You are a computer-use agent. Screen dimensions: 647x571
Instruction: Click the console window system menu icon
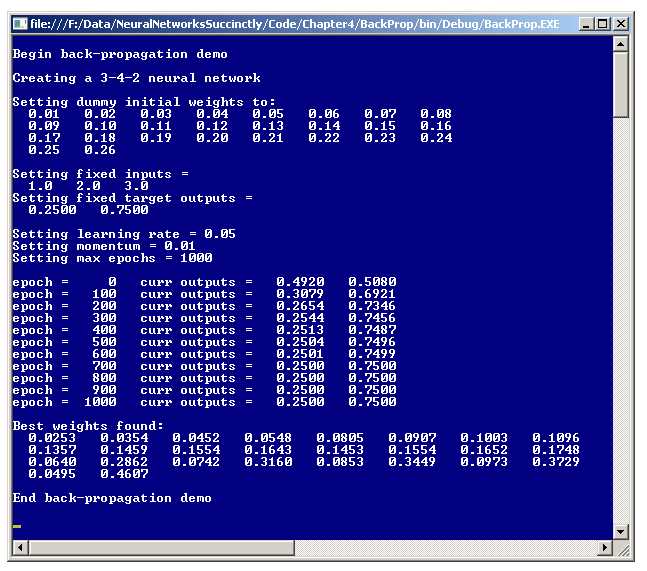[x=20, y=24]
